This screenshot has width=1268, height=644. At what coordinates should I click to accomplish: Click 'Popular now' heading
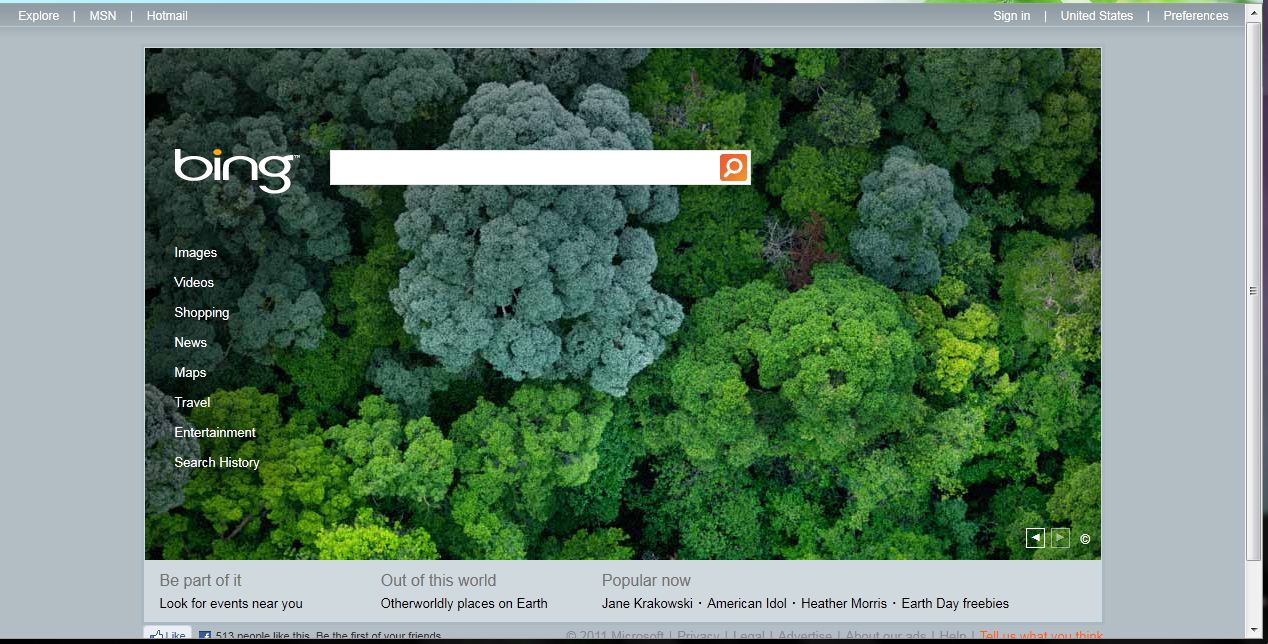(646, 580)
